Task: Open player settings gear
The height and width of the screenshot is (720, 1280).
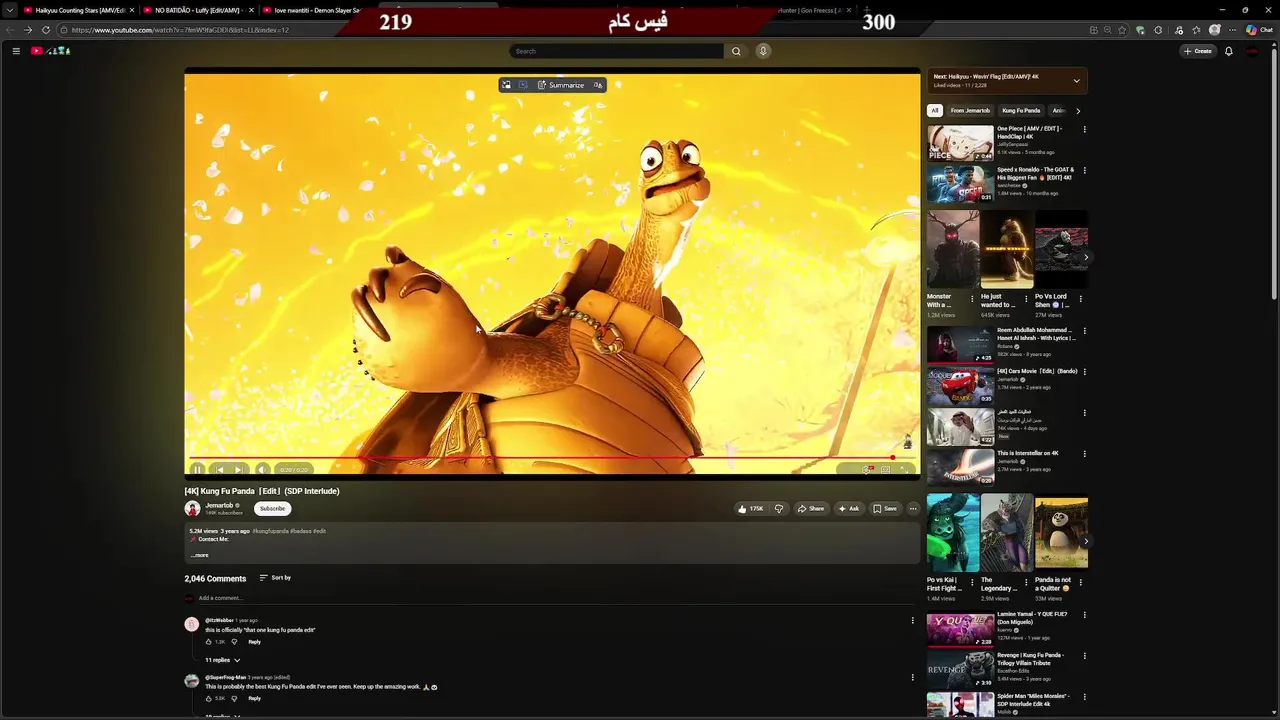Action: [x=867, y=469]
